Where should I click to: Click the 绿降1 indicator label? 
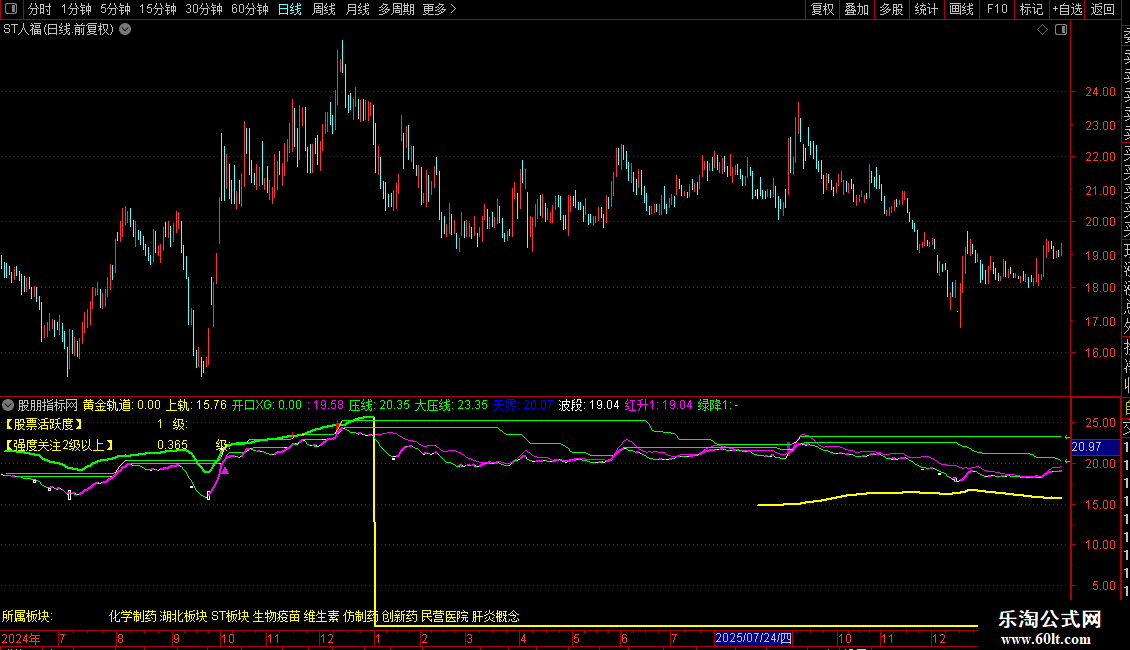pos(718,406)
